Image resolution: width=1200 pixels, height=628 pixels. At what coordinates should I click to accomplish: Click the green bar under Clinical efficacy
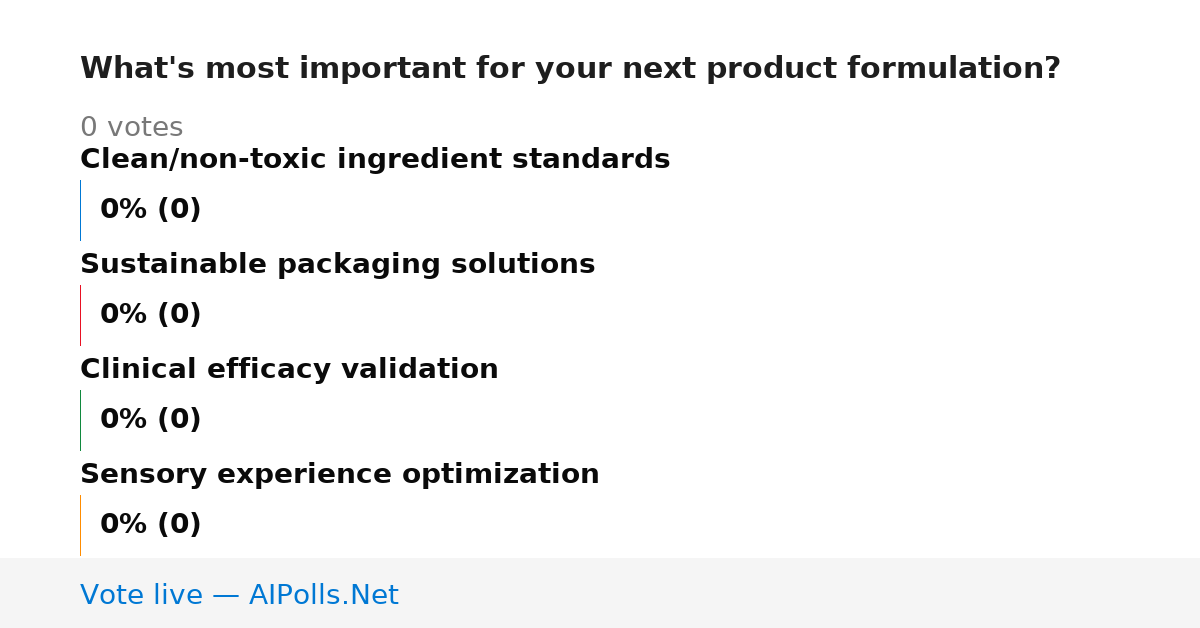pos(80,420)
